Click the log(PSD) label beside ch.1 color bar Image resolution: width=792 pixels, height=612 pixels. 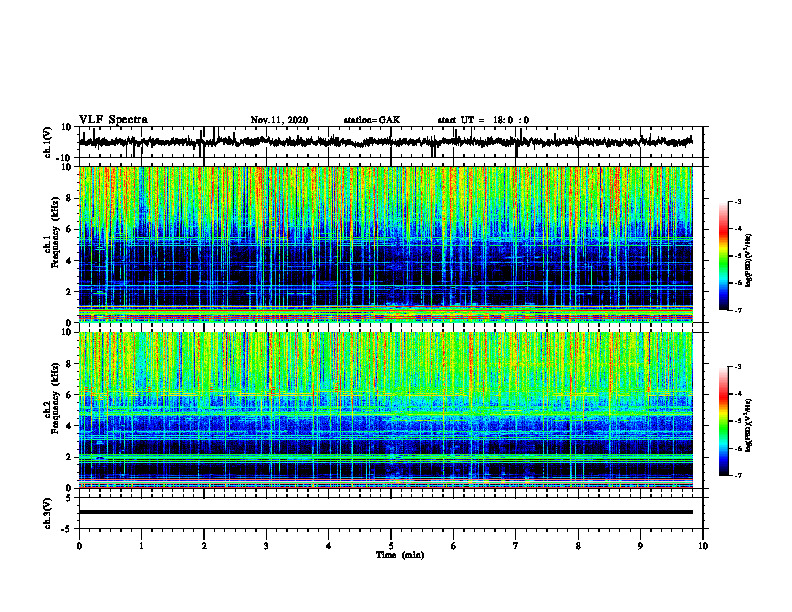pyautogui.click(x=749, y=260)
